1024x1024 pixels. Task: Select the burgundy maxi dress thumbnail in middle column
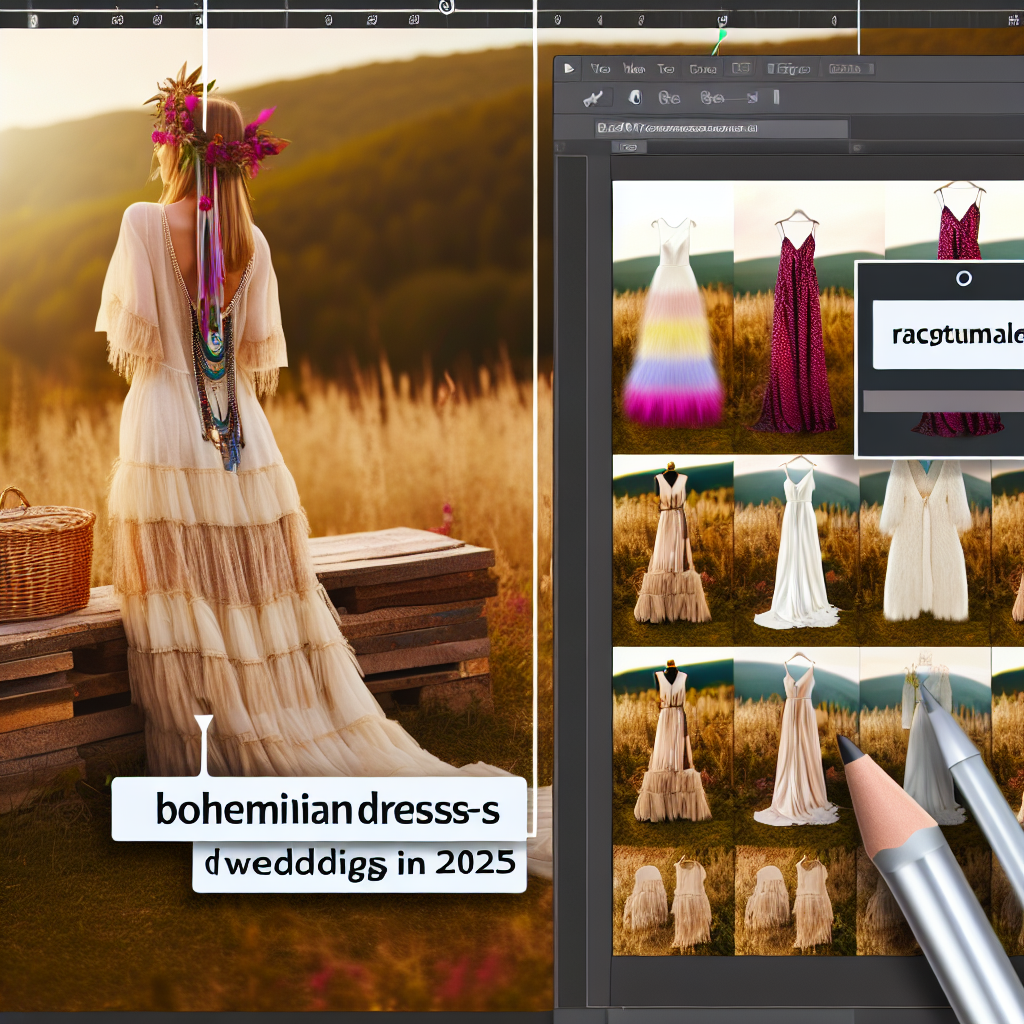point(795,320)
